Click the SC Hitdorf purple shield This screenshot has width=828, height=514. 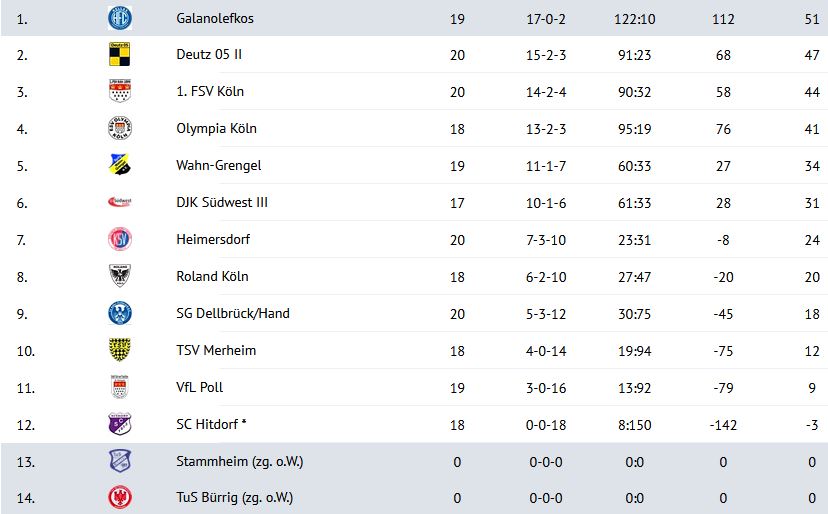pos(120,424)
